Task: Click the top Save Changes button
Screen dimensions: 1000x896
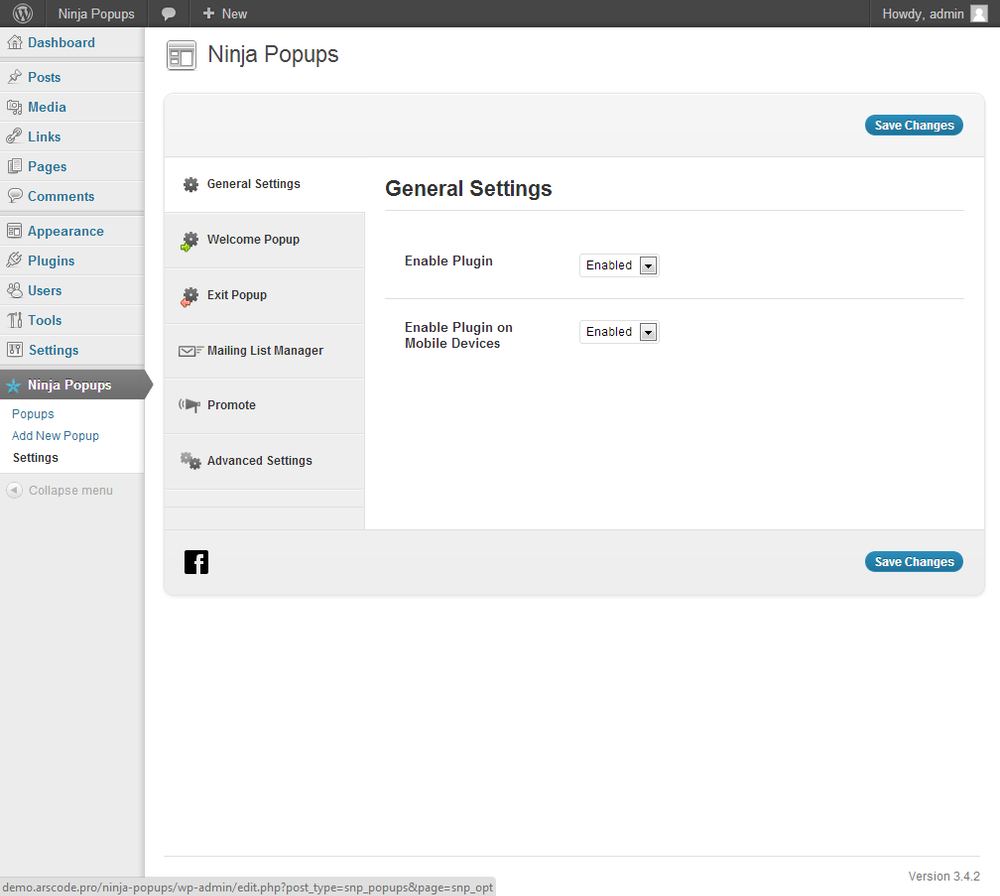Action: (x=914, y=126)
